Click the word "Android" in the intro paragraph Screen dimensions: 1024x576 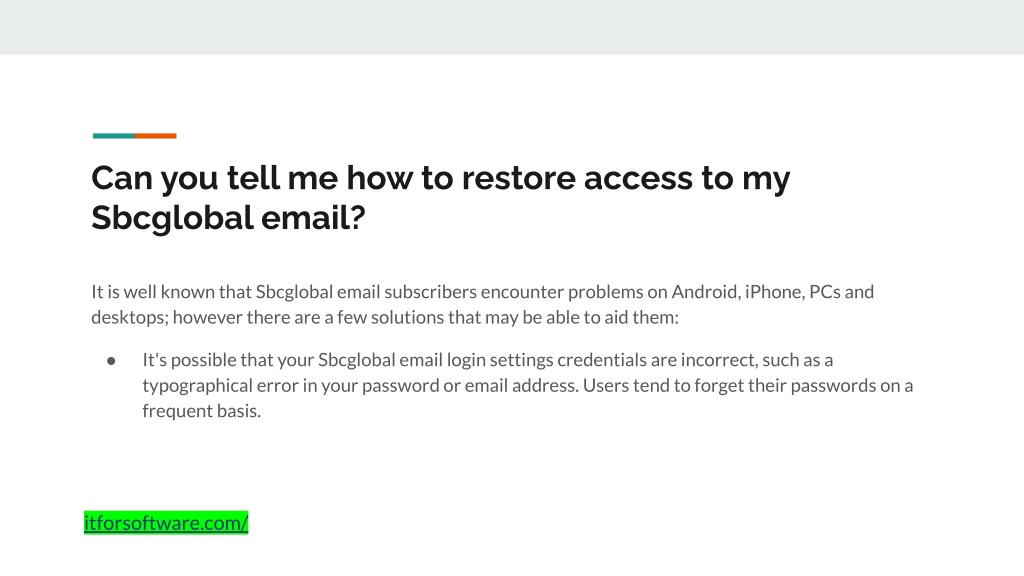coord(706,291)
